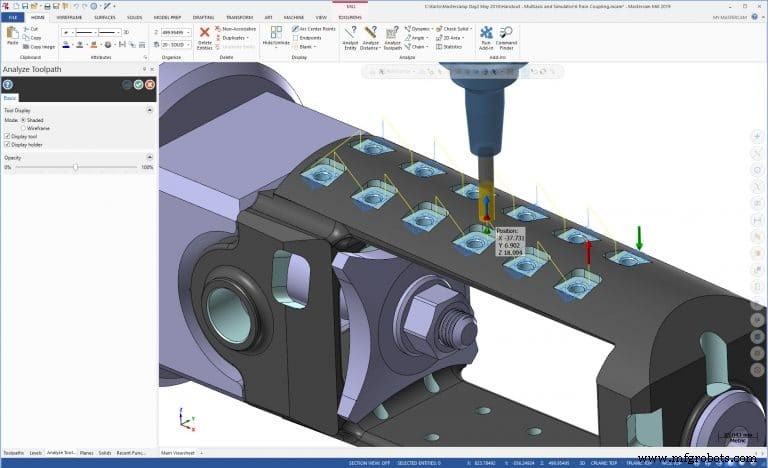Click the Paste icon in Clipboard group
The width and height of the screenshot is (768, 468).
pos(12,33)
